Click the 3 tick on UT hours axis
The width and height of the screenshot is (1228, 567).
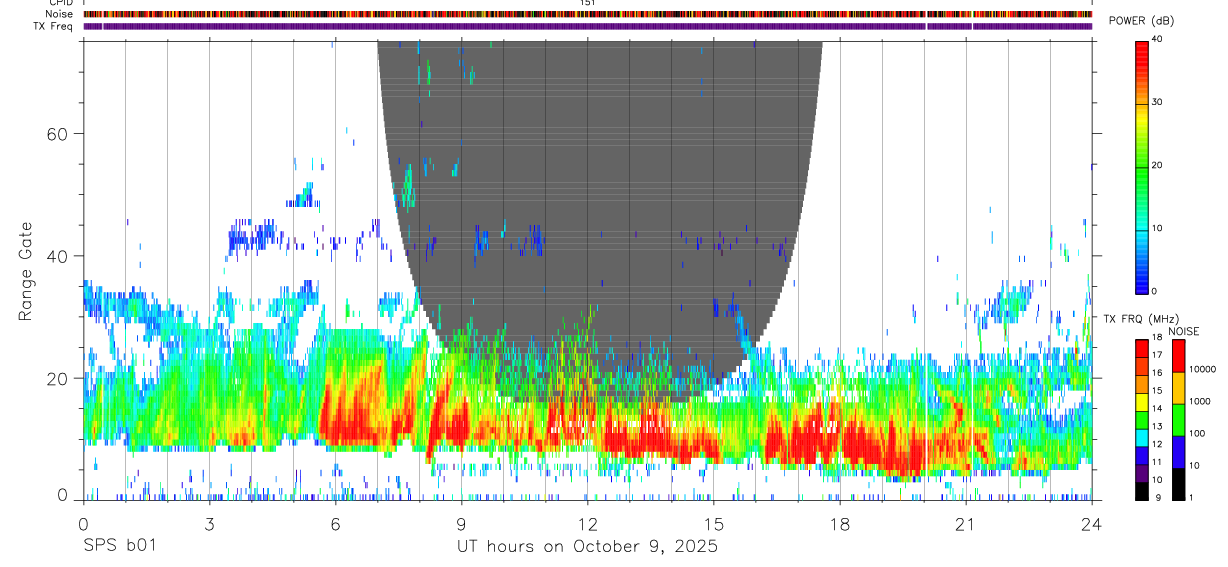click(x=208, y=523)
